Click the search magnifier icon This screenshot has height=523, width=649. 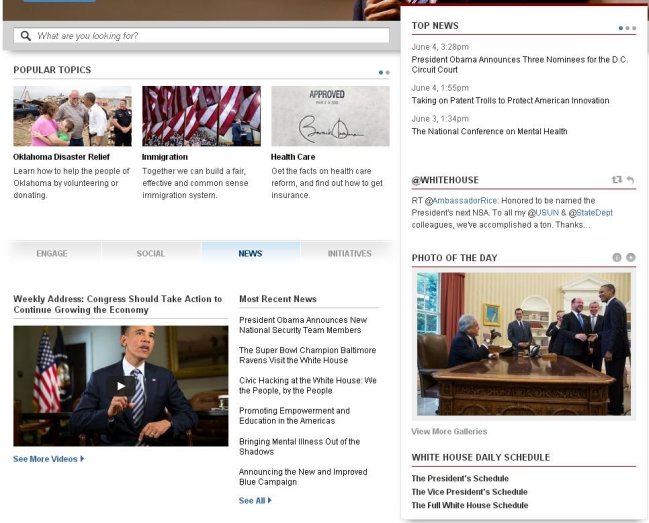(26, 36)
